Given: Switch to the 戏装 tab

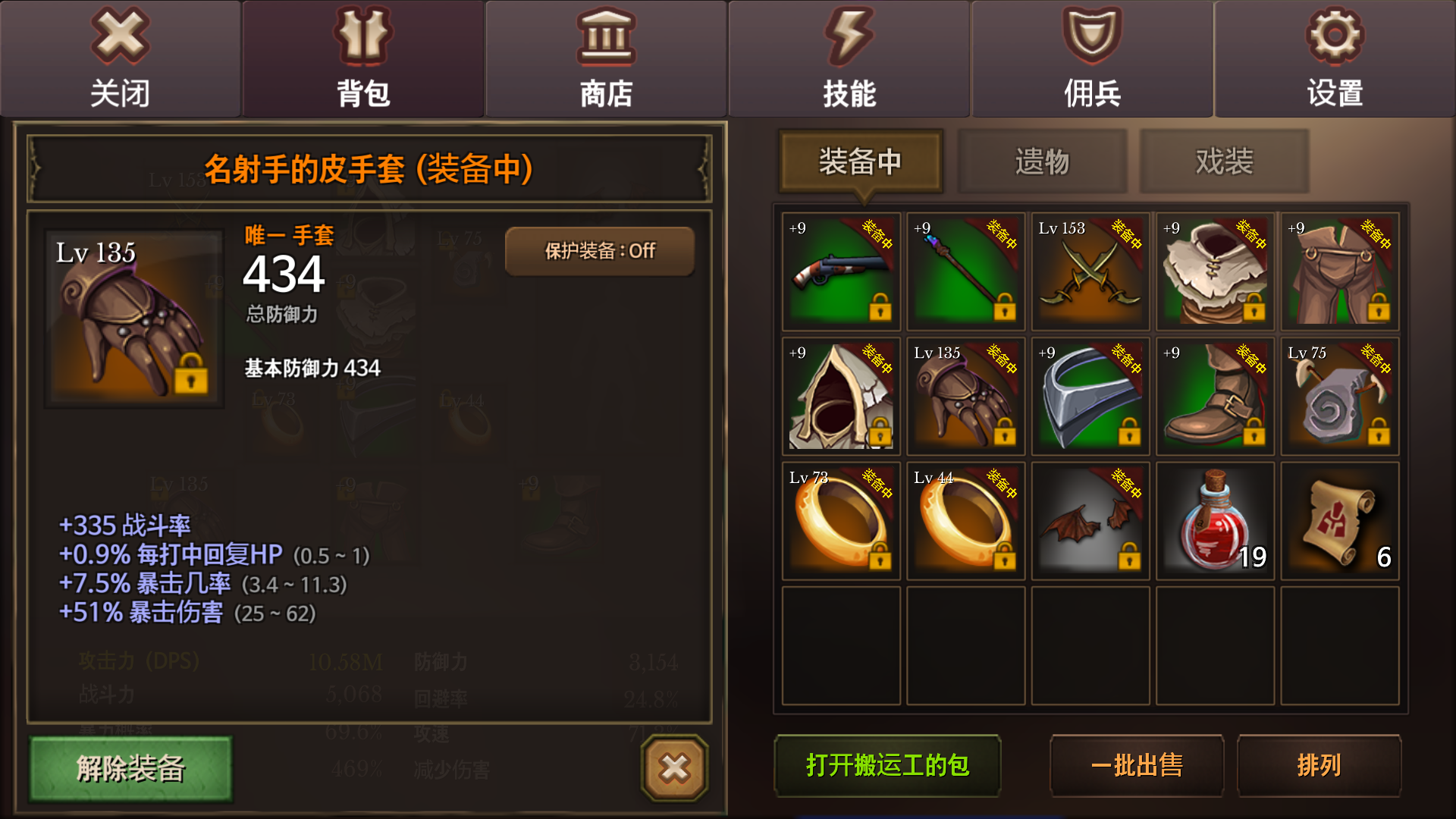Looking at the screenshot, I should [1224, 162].
